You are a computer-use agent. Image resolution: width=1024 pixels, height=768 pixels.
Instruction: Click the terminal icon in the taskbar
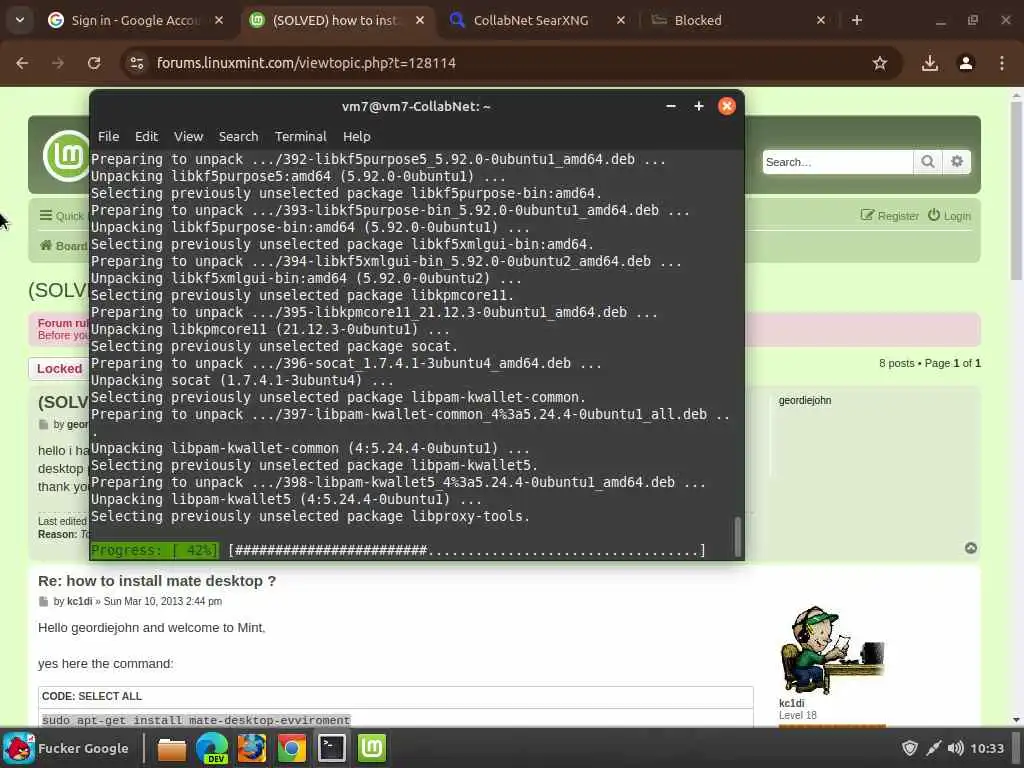pyautogui.click(x=332, y=748)
